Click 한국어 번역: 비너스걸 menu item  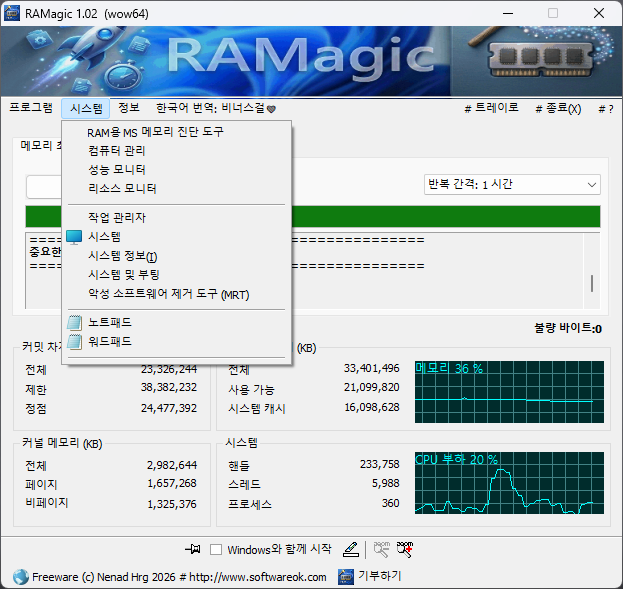[216, 108]
